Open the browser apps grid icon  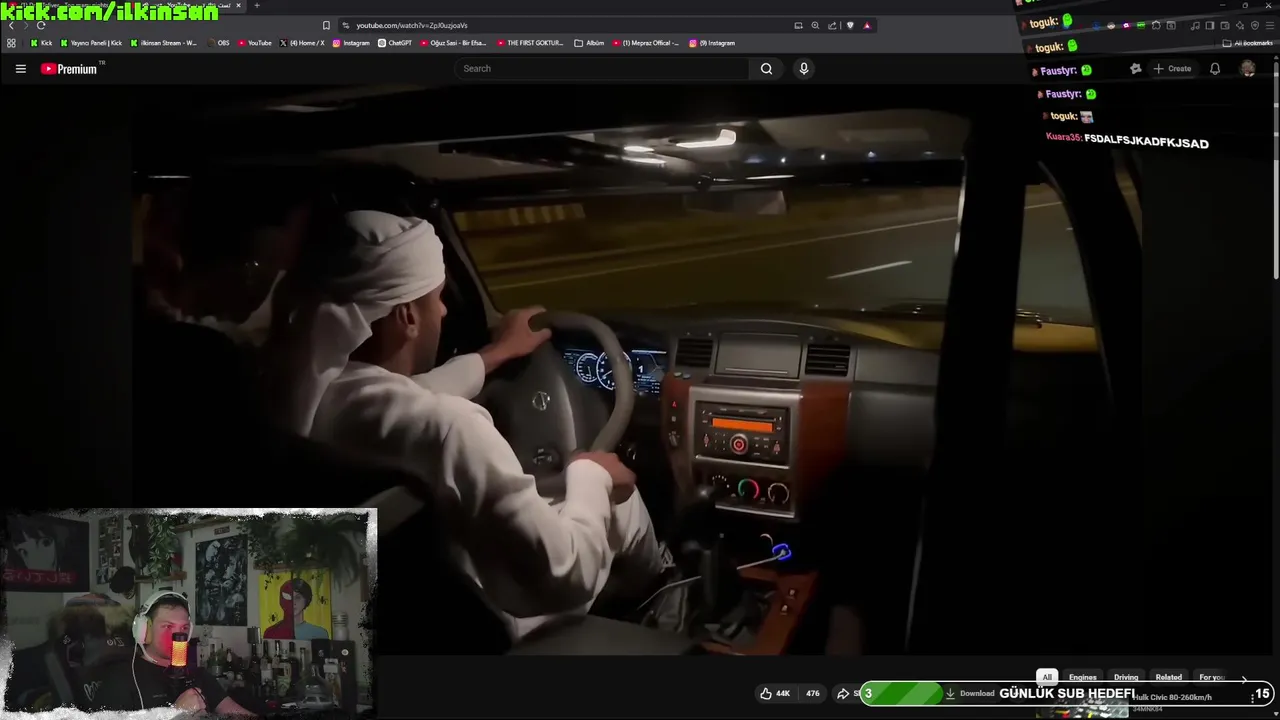point(11,43)
